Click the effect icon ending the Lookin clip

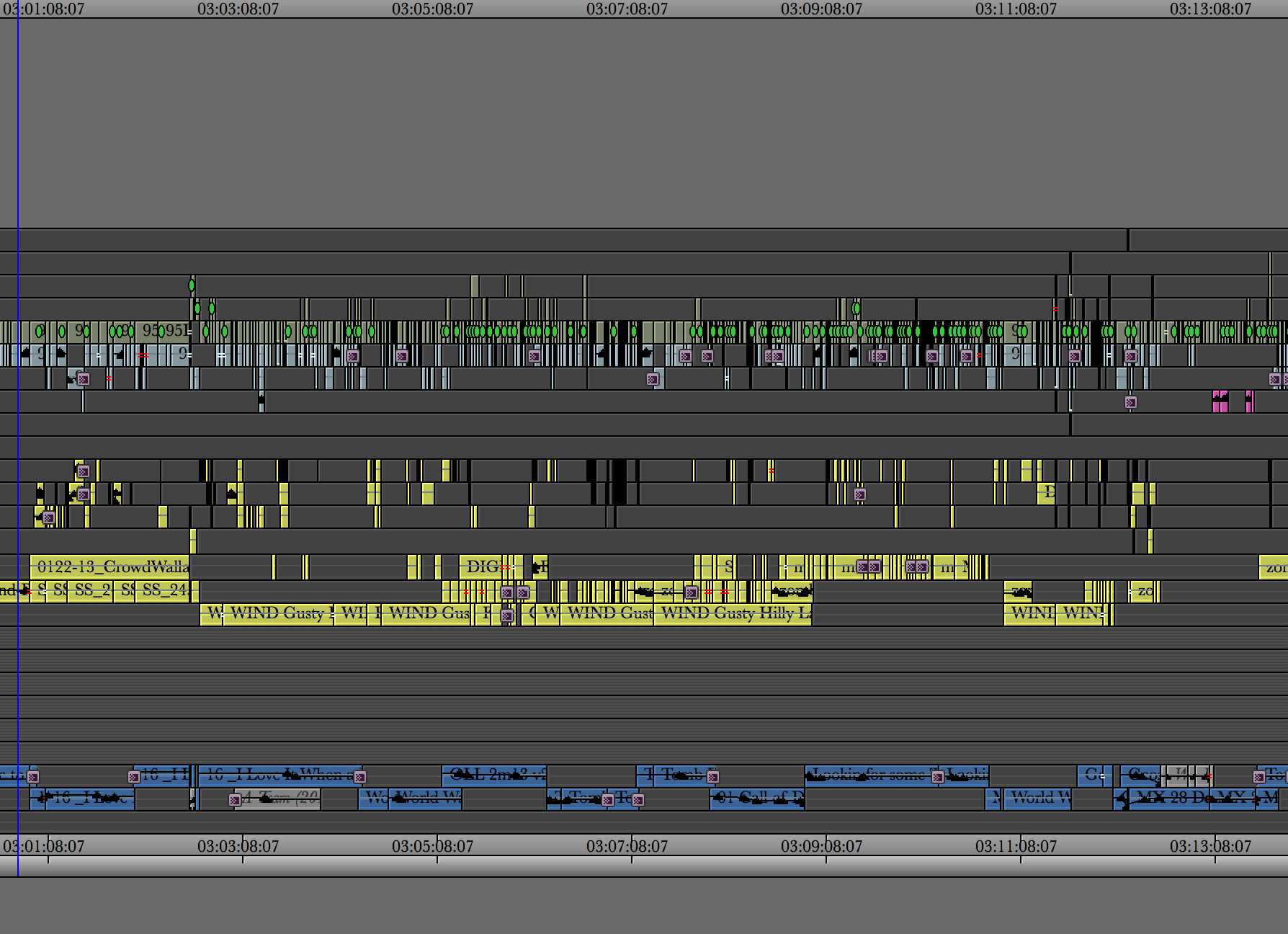(937, 776)
